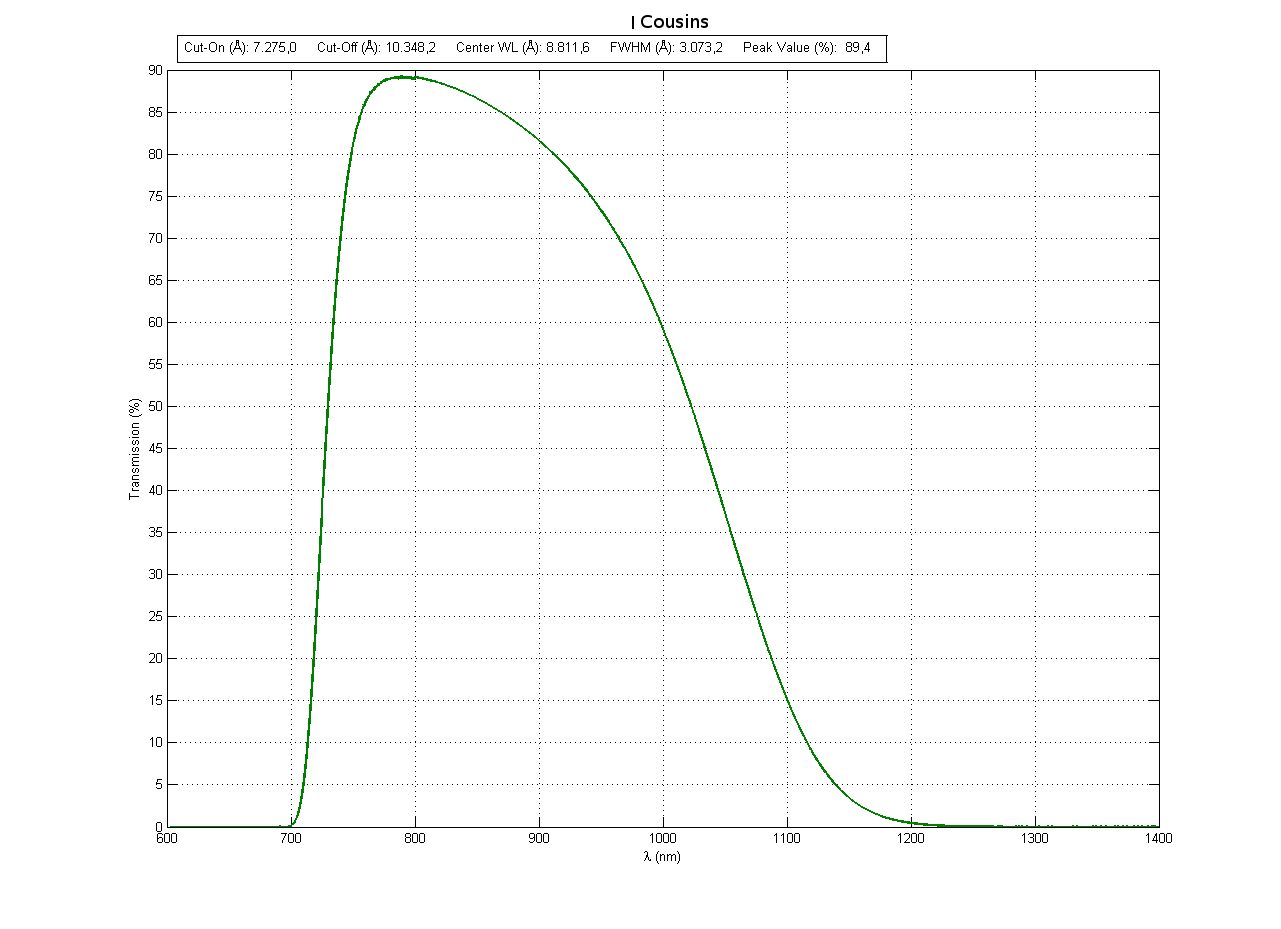Click the λ (nm) x-axis label

pos(662,857)
